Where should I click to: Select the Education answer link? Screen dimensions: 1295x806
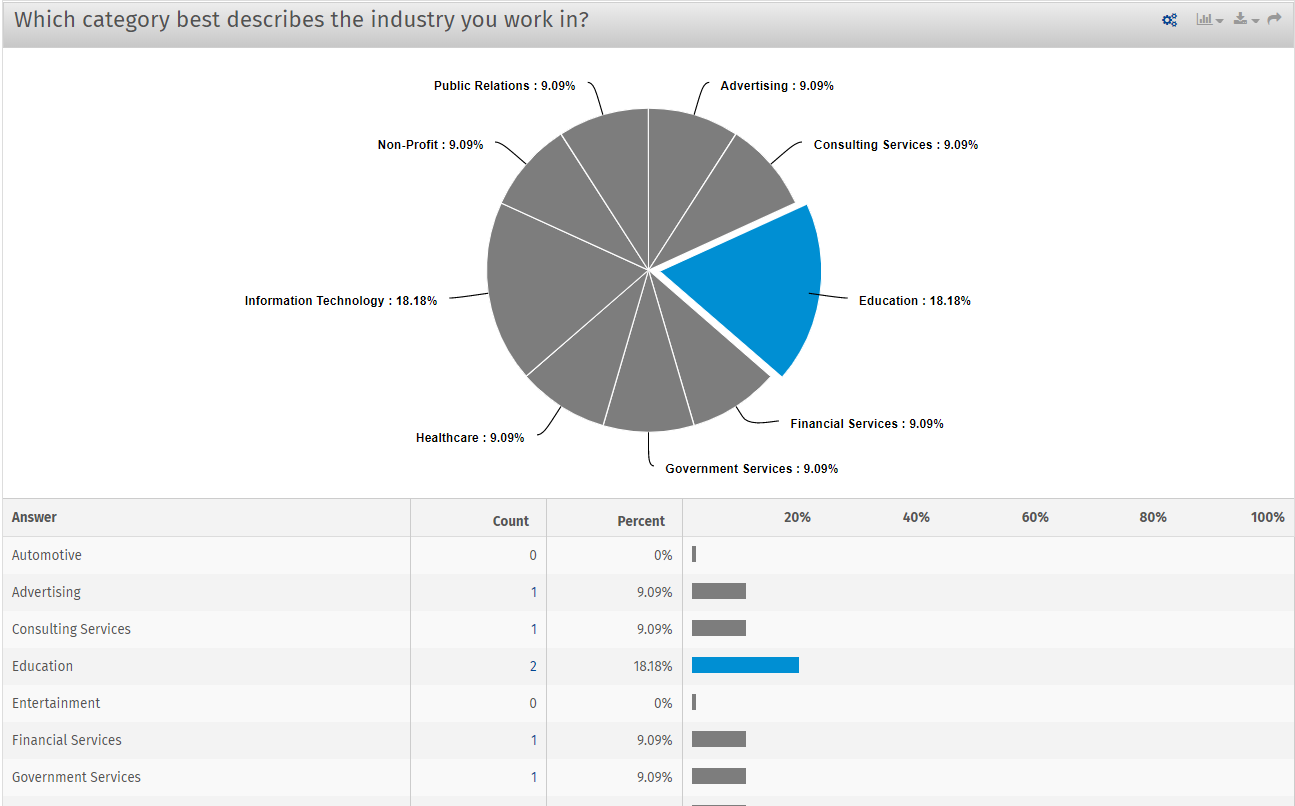[41, 665]
